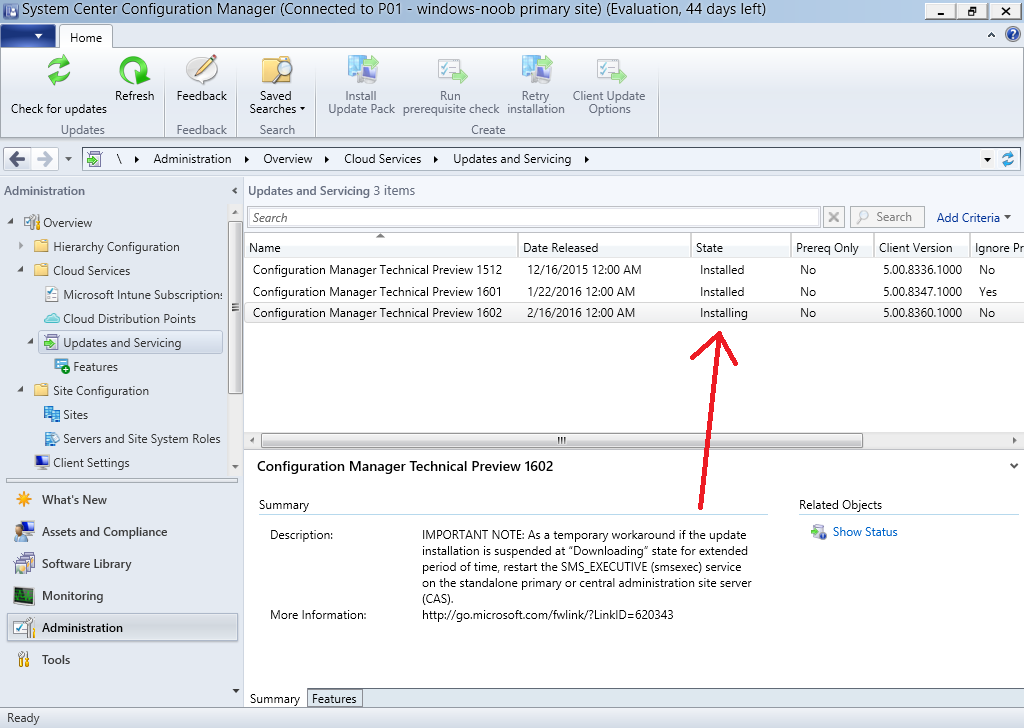Sort by the Name column header

tap(381, 247)
